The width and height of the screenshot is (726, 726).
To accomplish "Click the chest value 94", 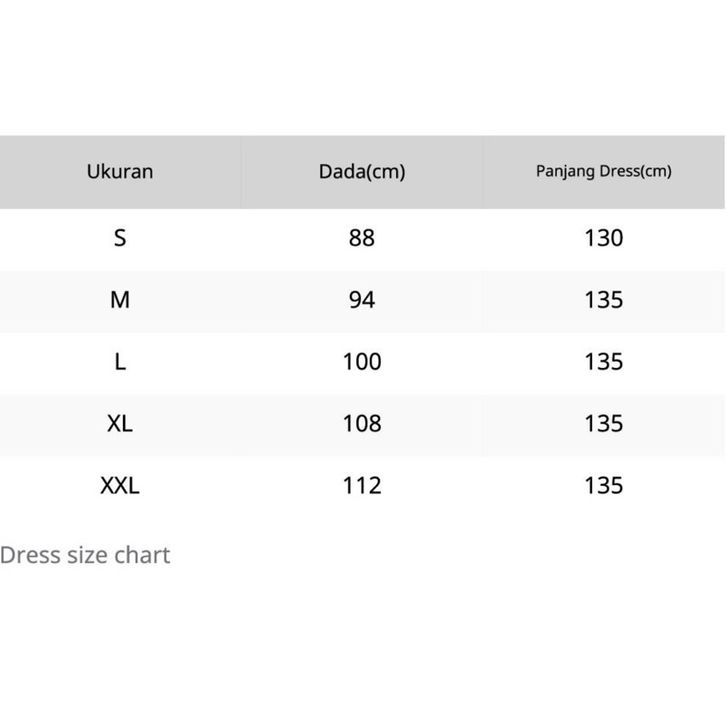I will coord(362,300).
